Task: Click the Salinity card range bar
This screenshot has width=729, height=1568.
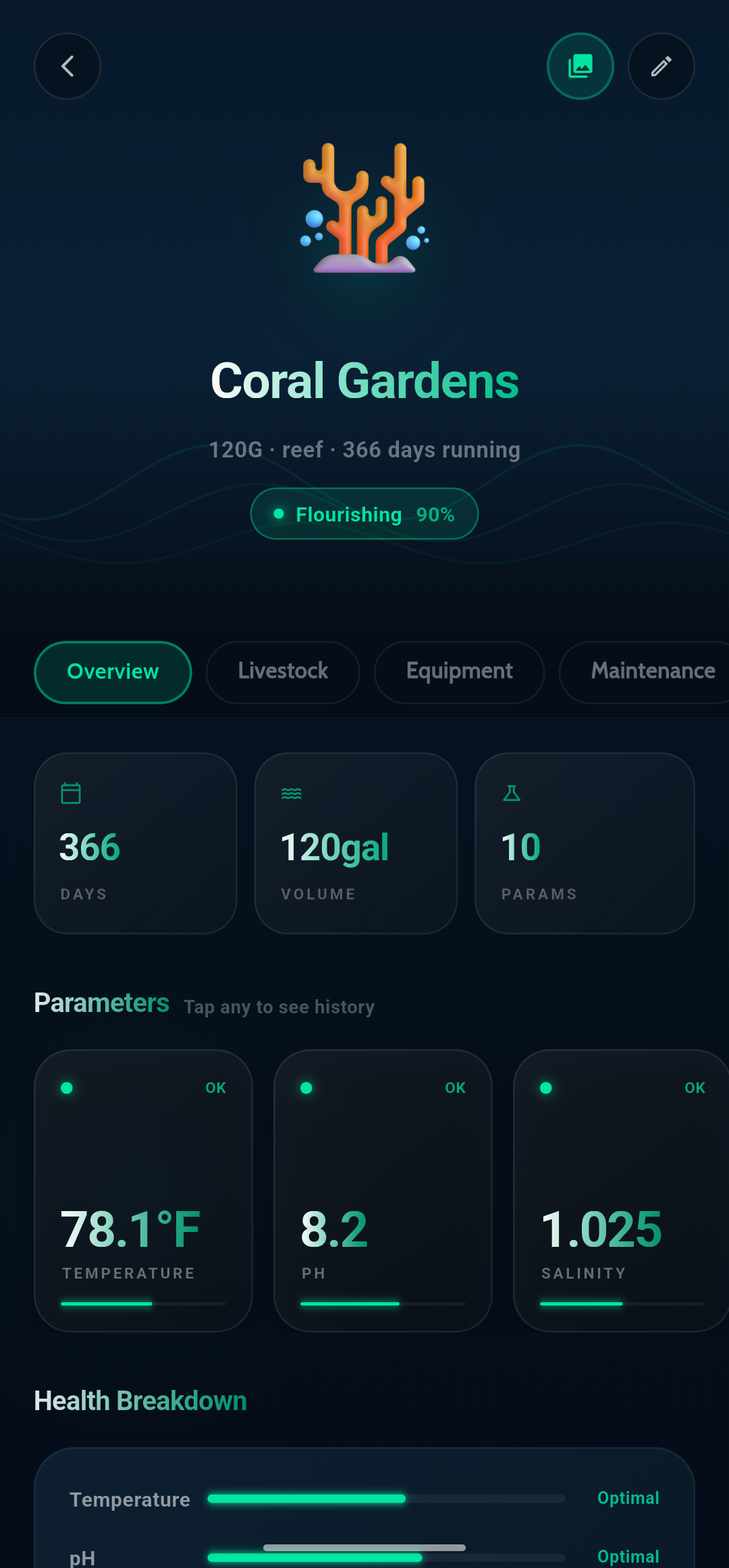Action: click(x=622, y=1304)
